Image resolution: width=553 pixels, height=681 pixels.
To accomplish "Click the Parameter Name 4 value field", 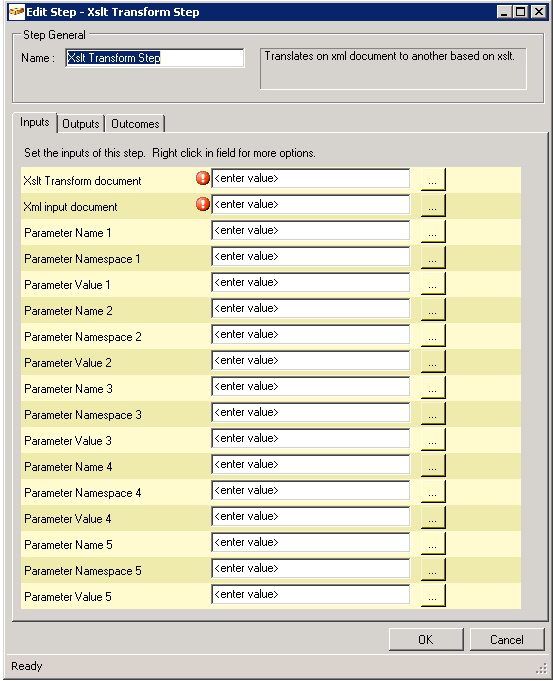I will point(311,465).
